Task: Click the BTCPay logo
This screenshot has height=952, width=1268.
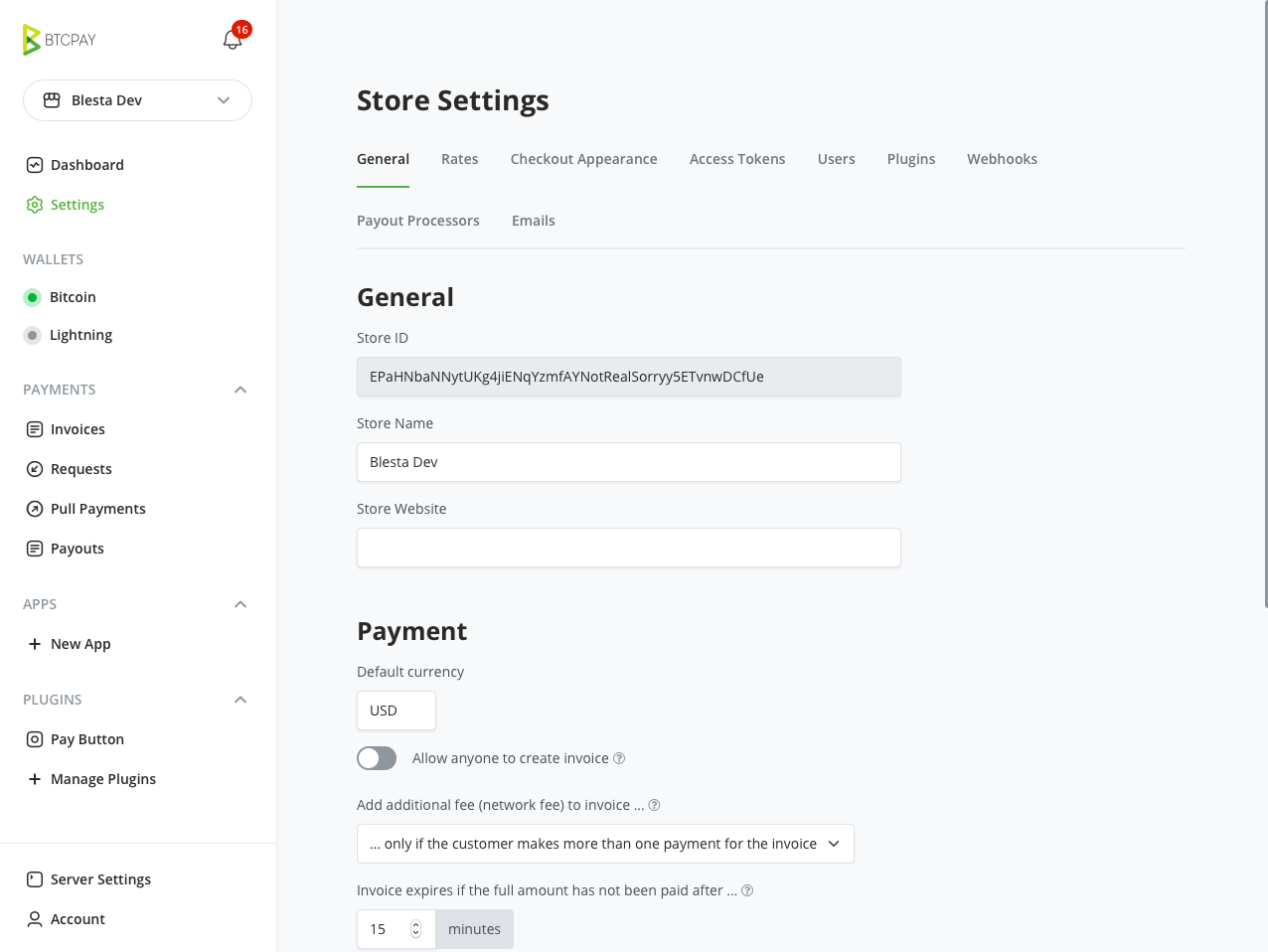Action: 60,40
